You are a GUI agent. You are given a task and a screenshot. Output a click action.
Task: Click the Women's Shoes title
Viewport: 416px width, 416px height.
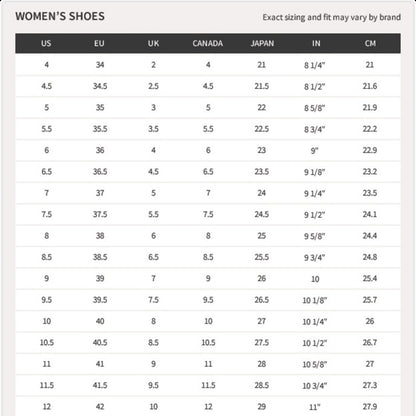coord(60,16)
